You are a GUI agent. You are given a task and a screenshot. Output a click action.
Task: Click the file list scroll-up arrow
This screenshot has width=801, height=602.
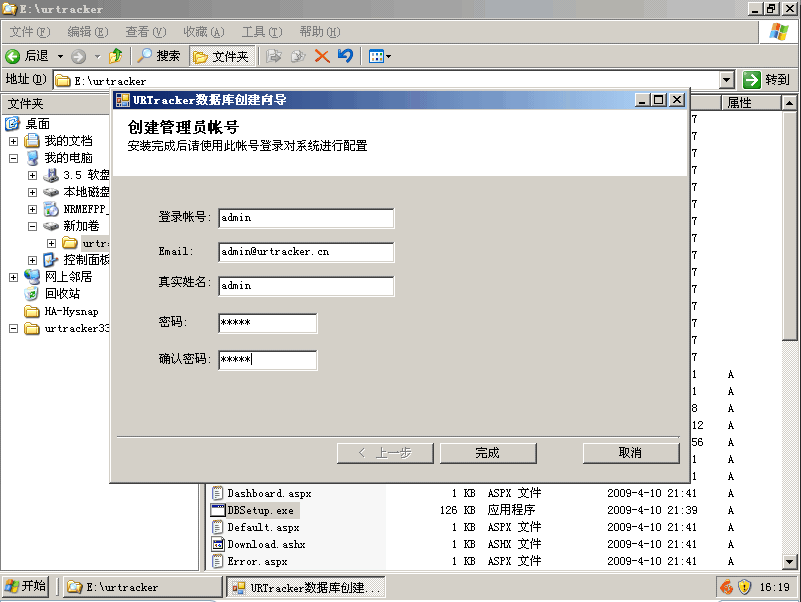(789, 103)
